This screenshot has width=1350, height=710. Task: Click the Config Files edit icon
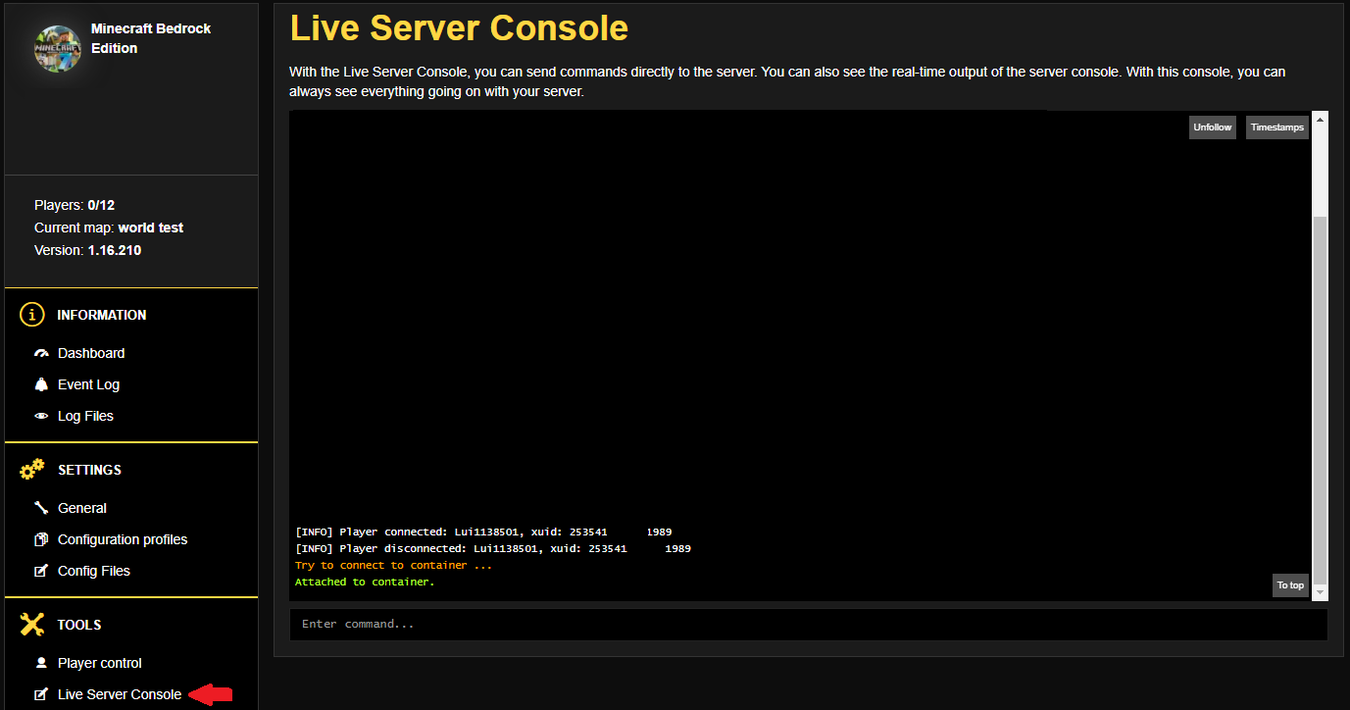click(x=41, y=571)
